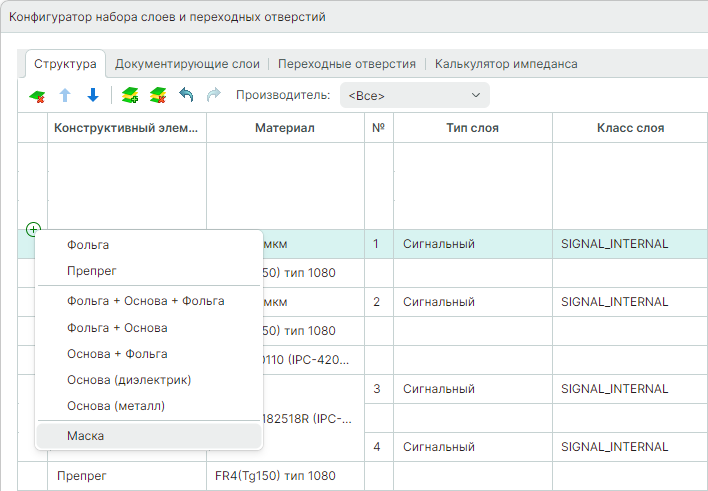Open the Производитель dropdown
The width and height of the screenshot is (708, 491).
[x=414, y=96]
